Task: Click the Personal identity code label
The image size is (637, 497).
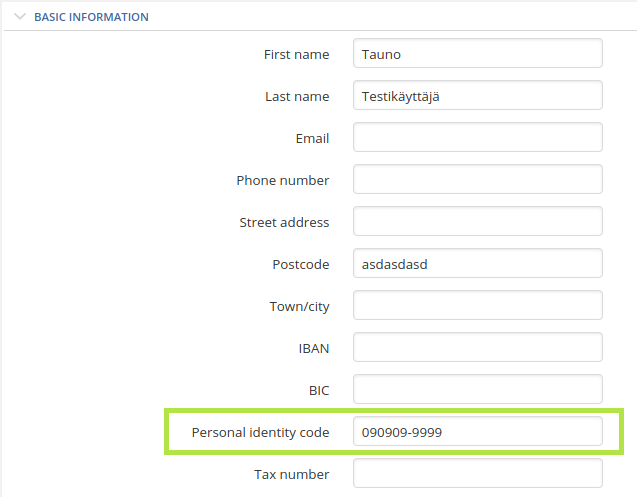Action: 260,432
